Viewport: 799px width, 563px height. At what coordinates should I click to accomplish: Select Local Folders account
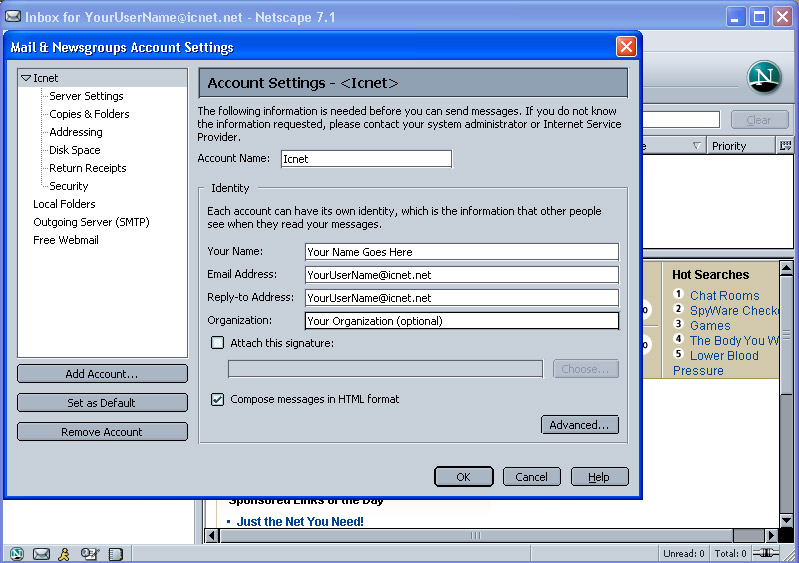coord(64,204)
